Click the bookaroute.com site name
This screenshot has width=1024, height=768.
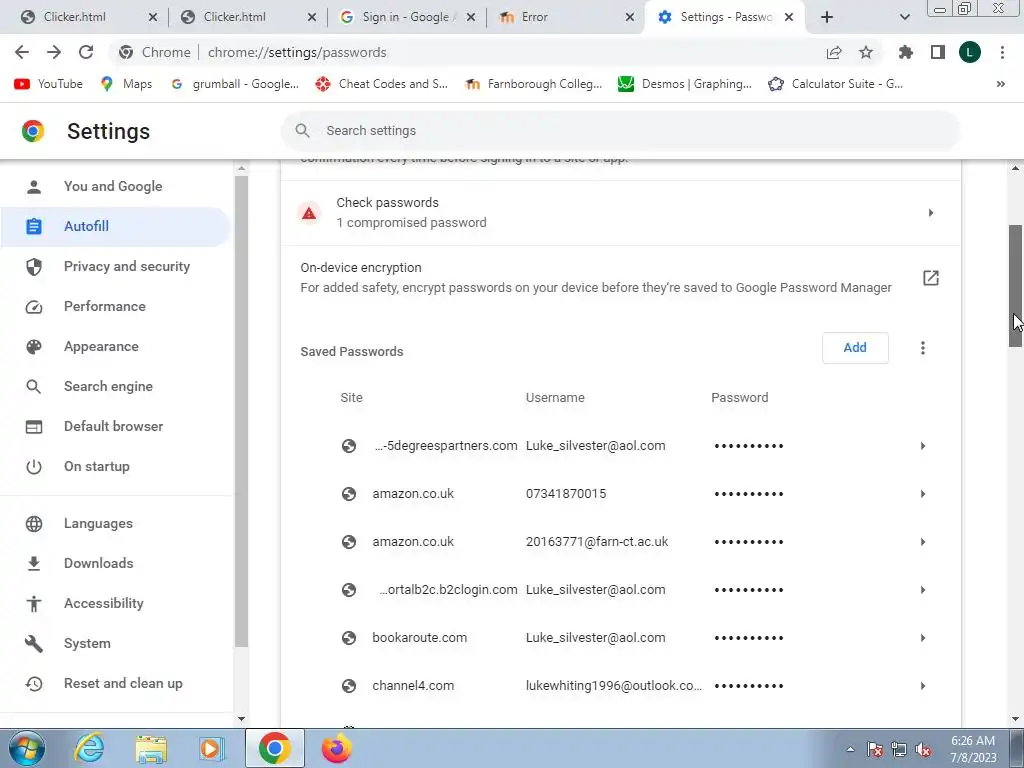(419, 638)
